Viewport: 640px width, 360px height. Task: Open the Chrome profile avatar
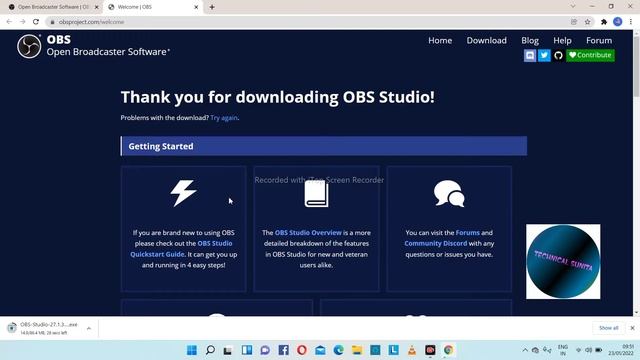coord(618,22)
